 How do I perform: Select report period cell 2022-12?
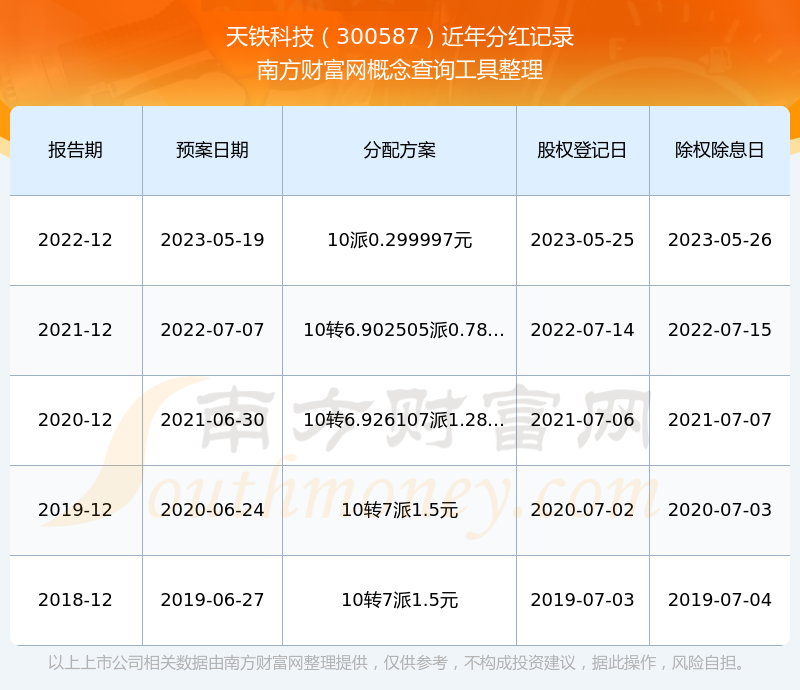coord(76,240)
